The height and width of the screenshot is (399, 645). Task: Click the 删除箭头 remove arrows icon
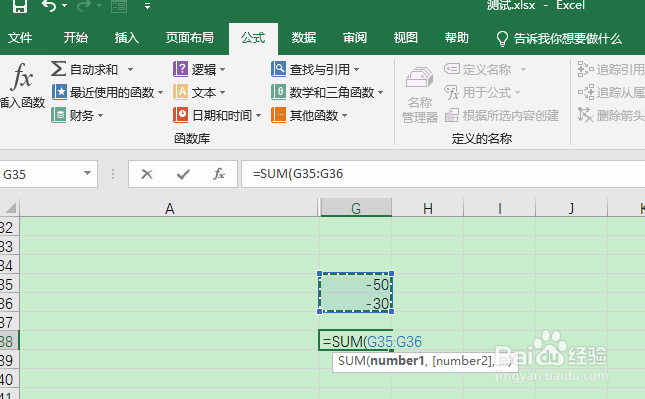pos(585,115)
